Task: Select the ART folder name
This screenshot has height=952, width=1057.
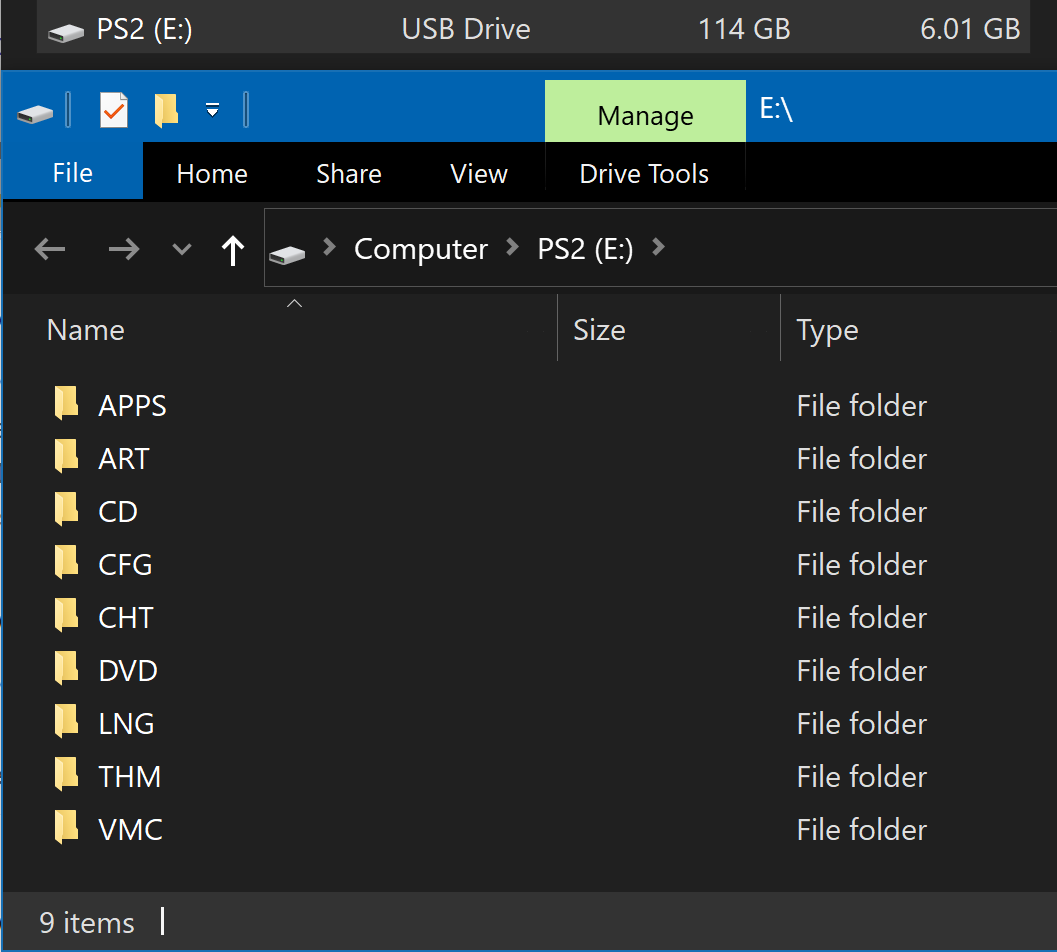Action: (124, 459)
